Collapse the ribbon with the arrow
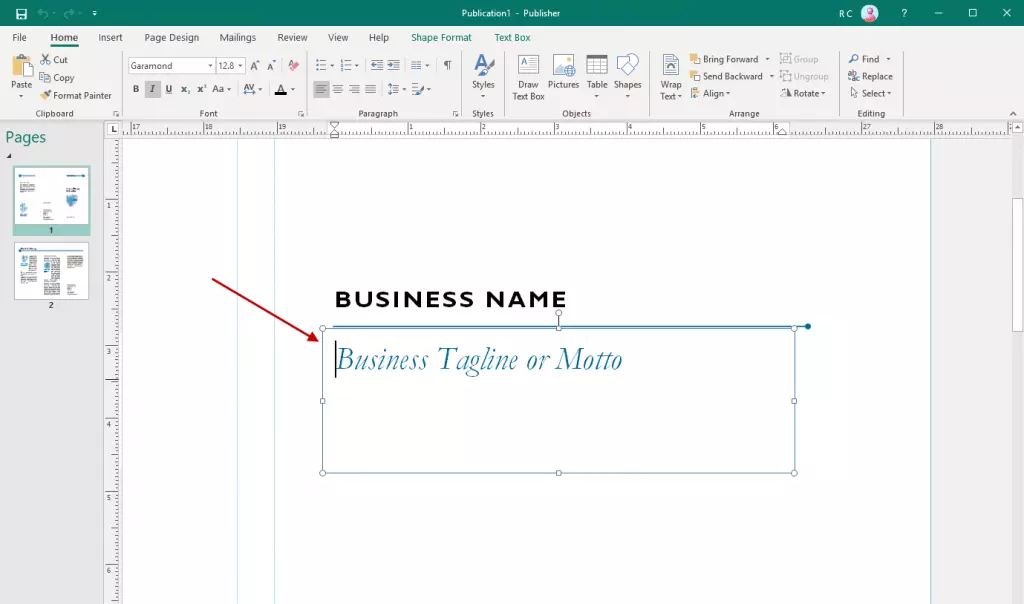 (1013, 114)
